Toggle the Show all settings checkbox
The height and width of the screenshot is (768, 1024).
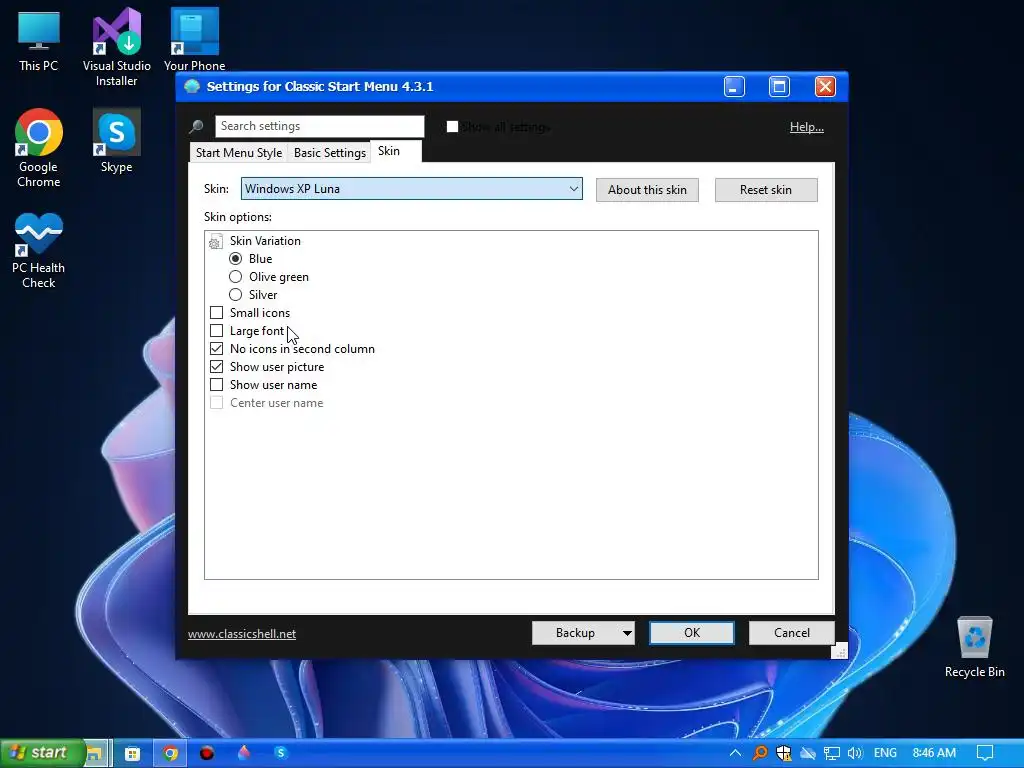click(x=452, y=127)
